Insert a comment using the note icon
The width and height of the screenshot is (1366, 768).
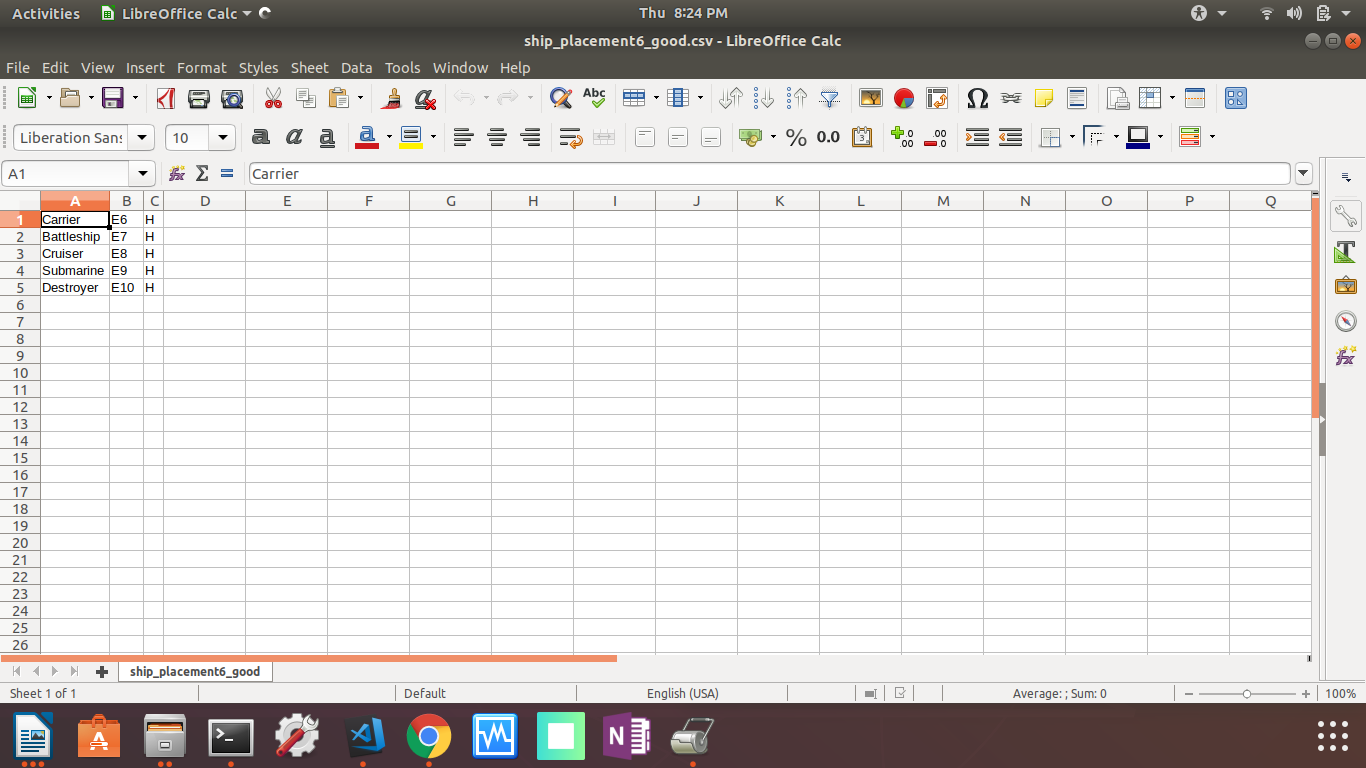[x=1043, y=97]
